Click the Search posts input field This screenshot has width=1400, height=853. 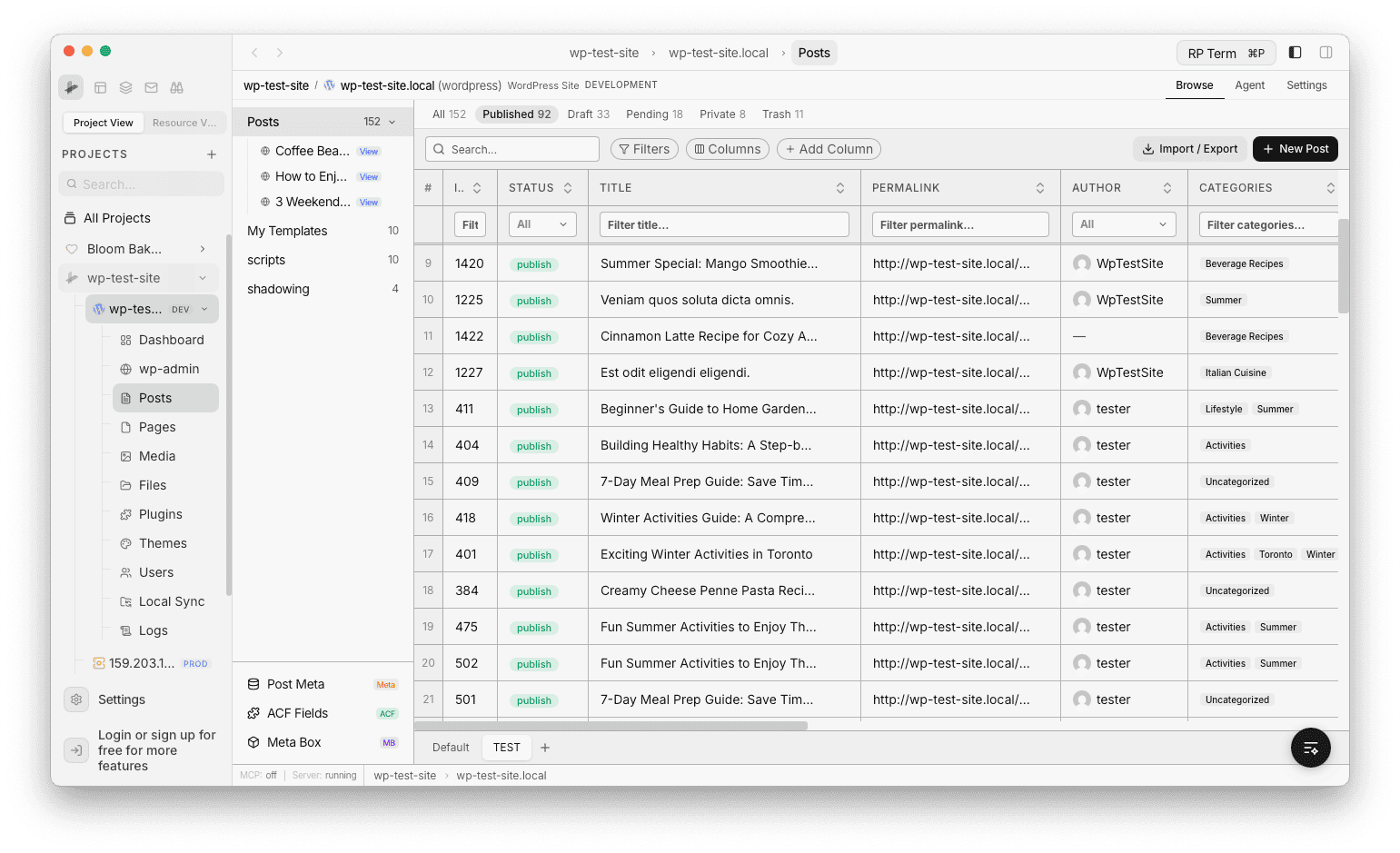(x=511, y=148)
